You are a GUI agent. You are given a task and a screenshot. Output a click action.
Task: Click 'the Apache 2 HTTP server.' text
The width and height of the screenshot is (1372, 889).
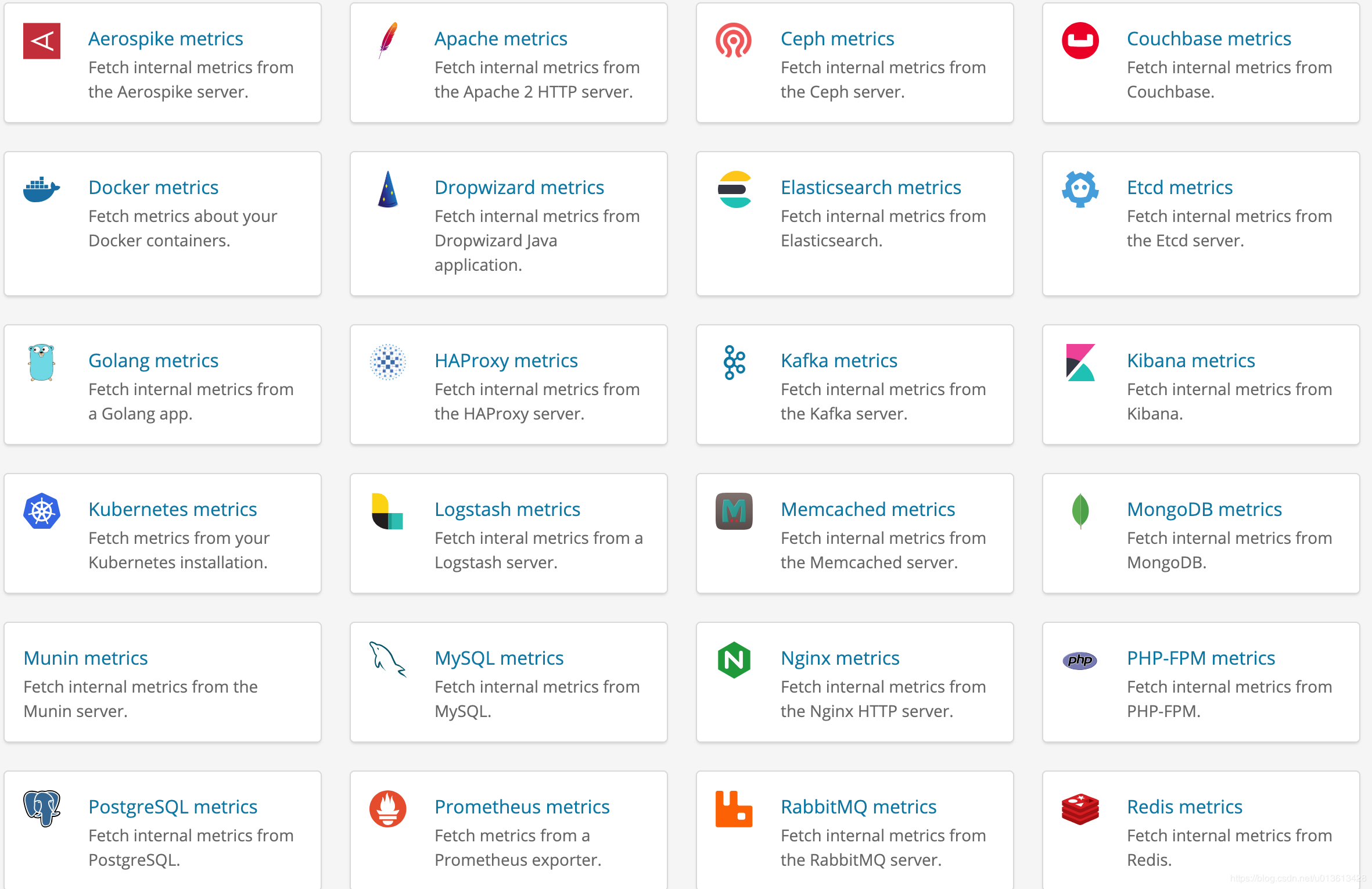click(x=533, y=92)
